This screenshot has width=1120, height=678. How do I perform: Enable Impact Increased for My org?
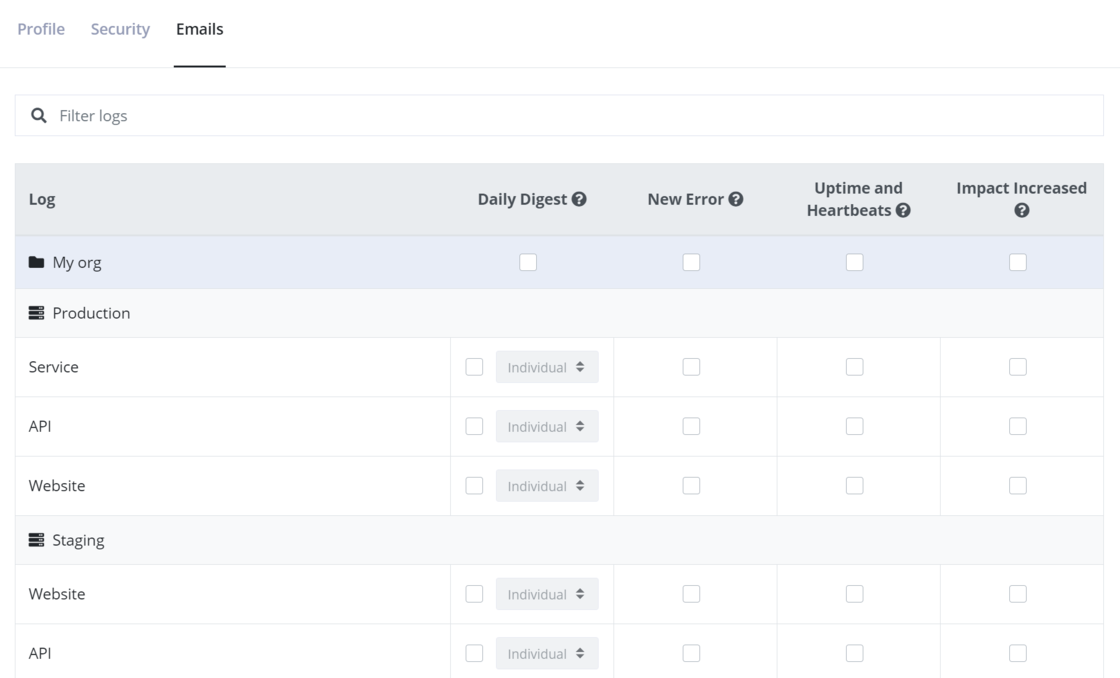point(1018,262)
